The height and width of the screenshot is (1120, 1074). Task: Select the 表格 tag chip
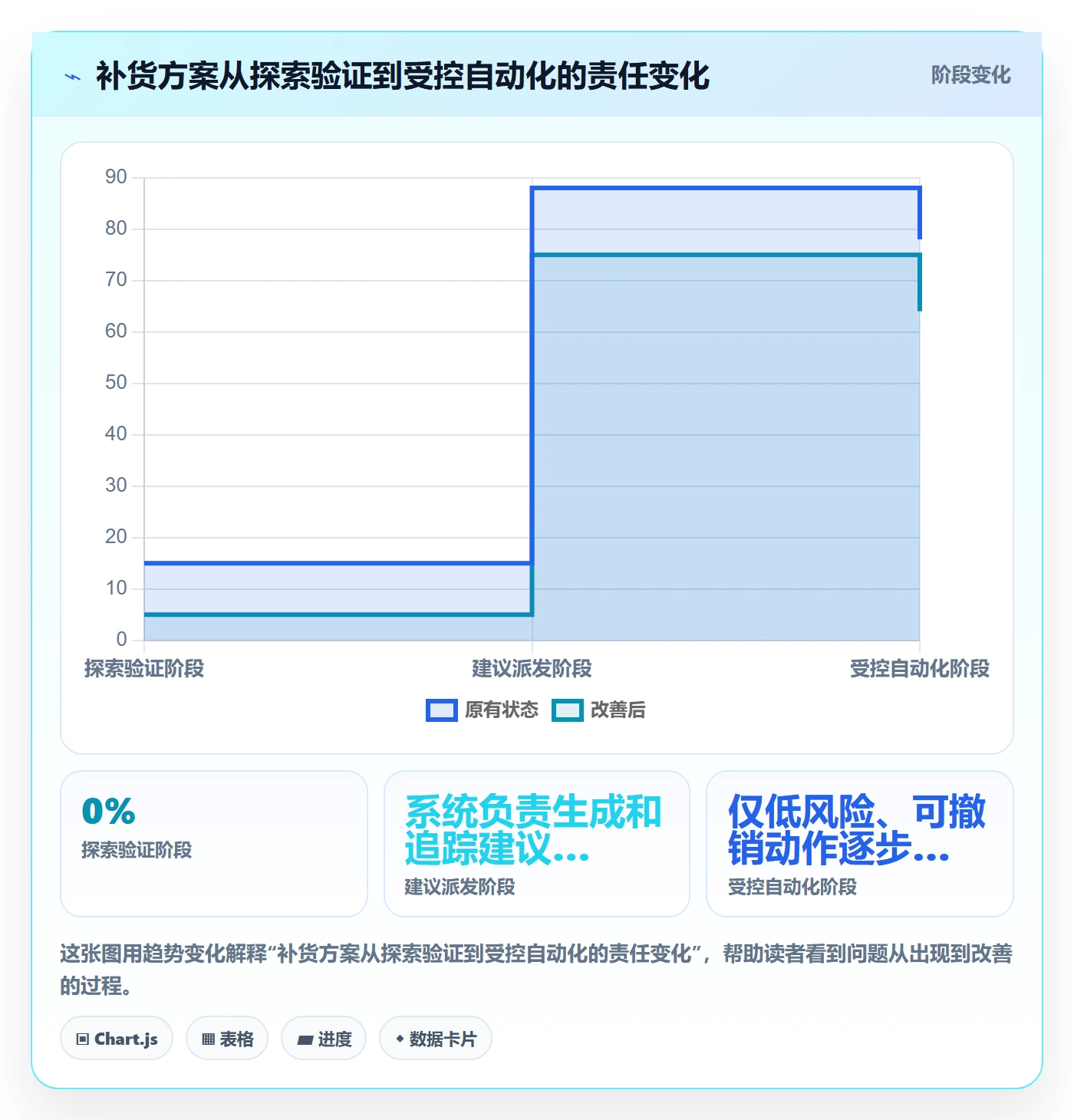click(x=227, y=1039)
